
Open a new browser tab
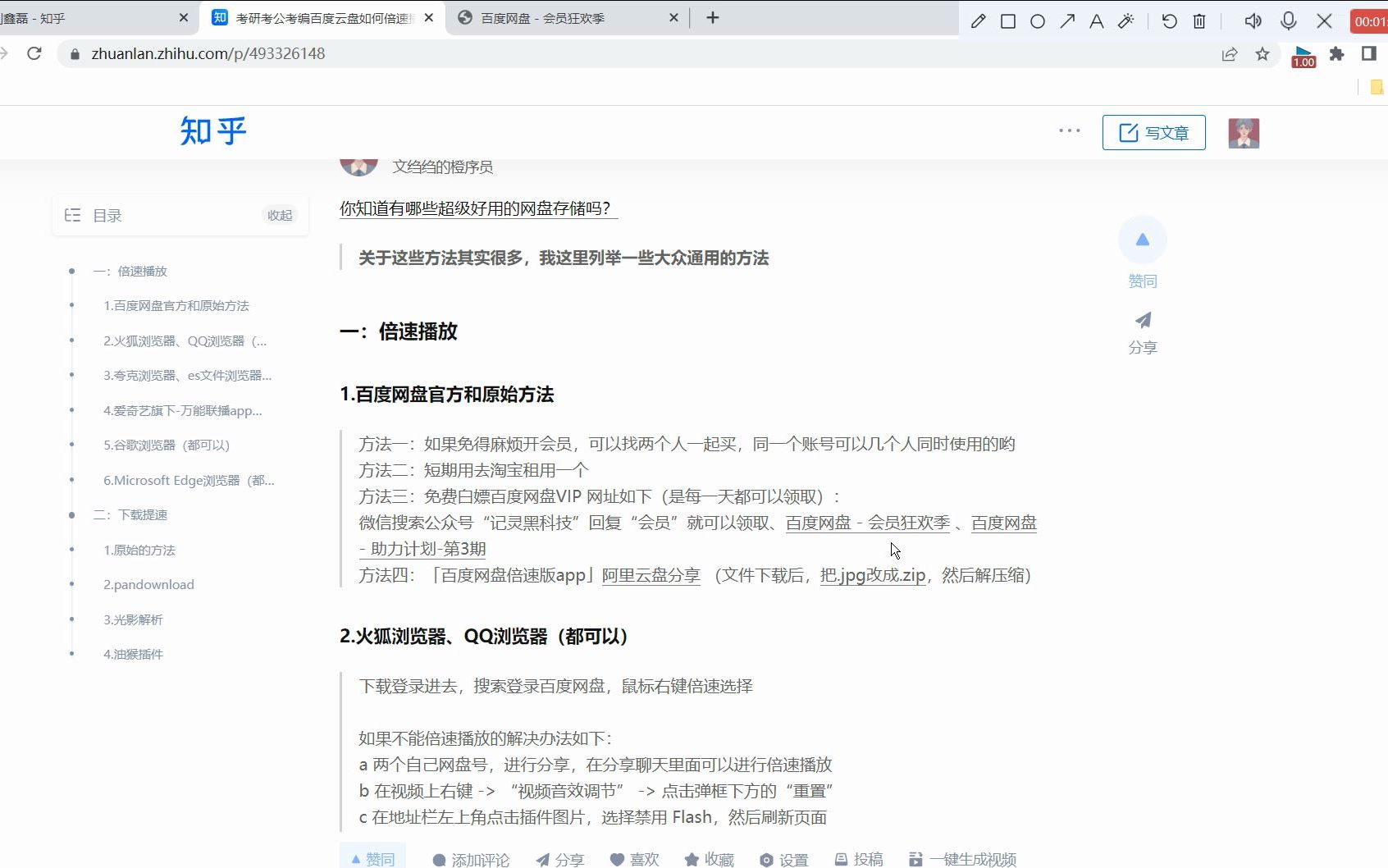pos(713,17)
